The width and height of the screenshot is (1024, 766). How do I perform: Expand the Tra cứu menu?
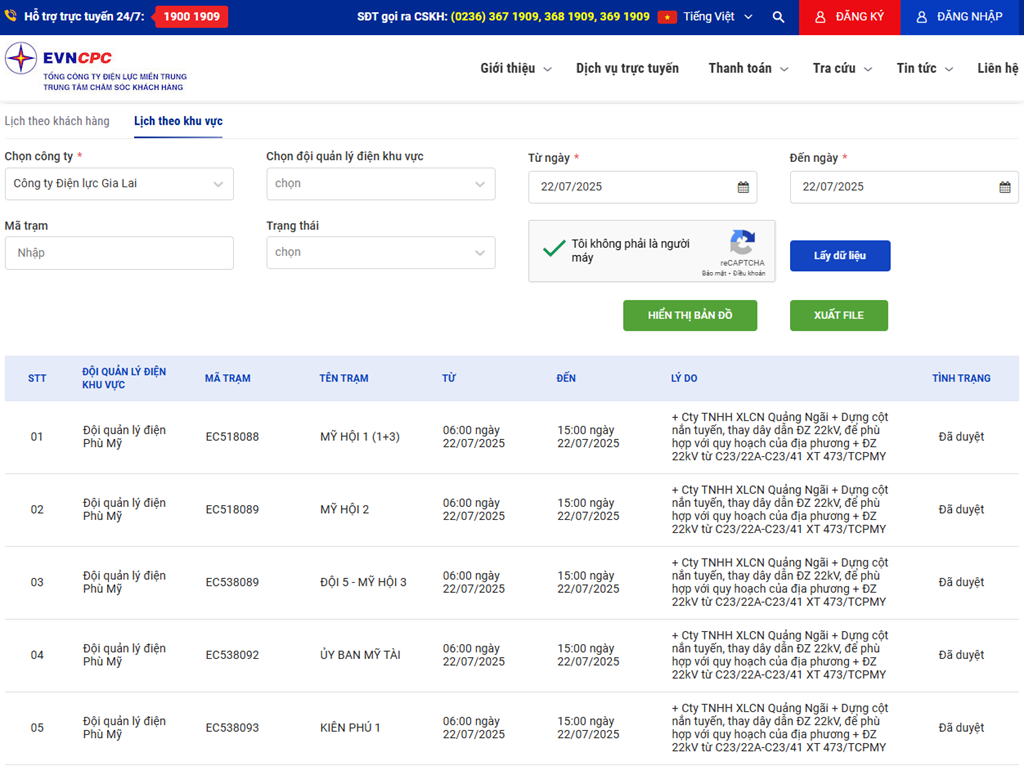[842, 69]
